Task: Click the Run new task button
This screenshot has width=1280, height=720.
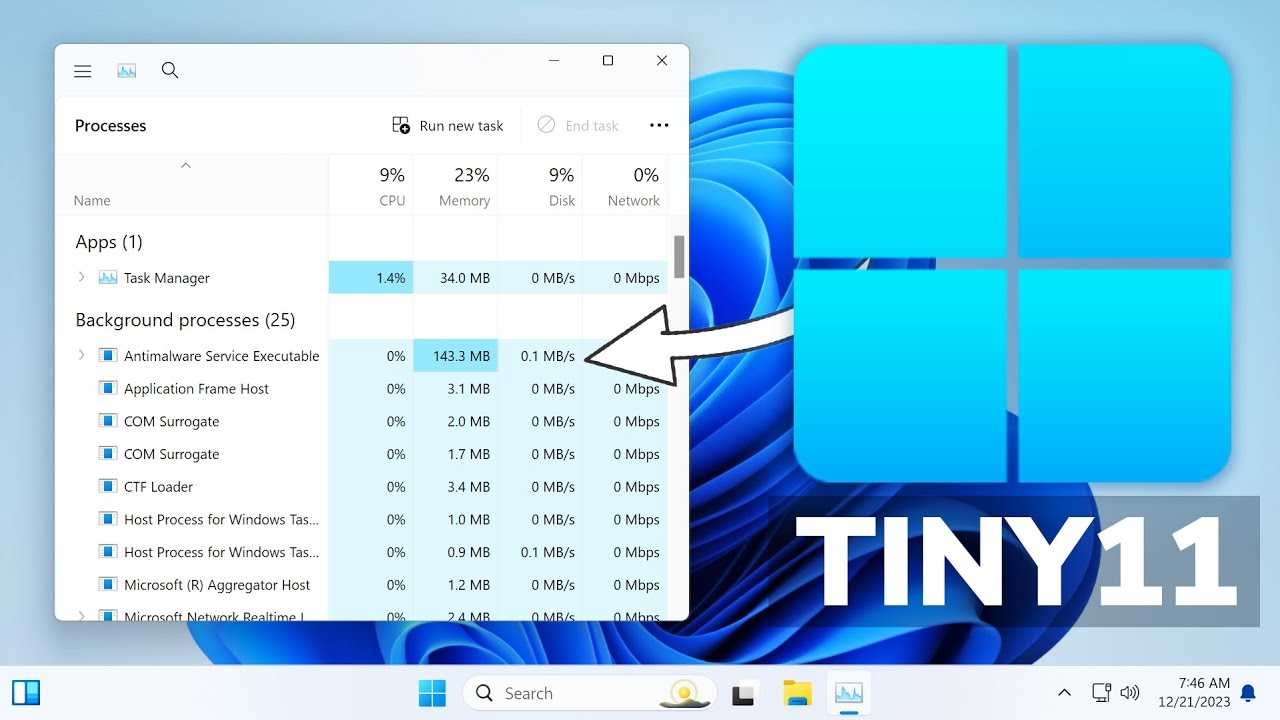Action: pyautogui.click(x=447, y=125)
